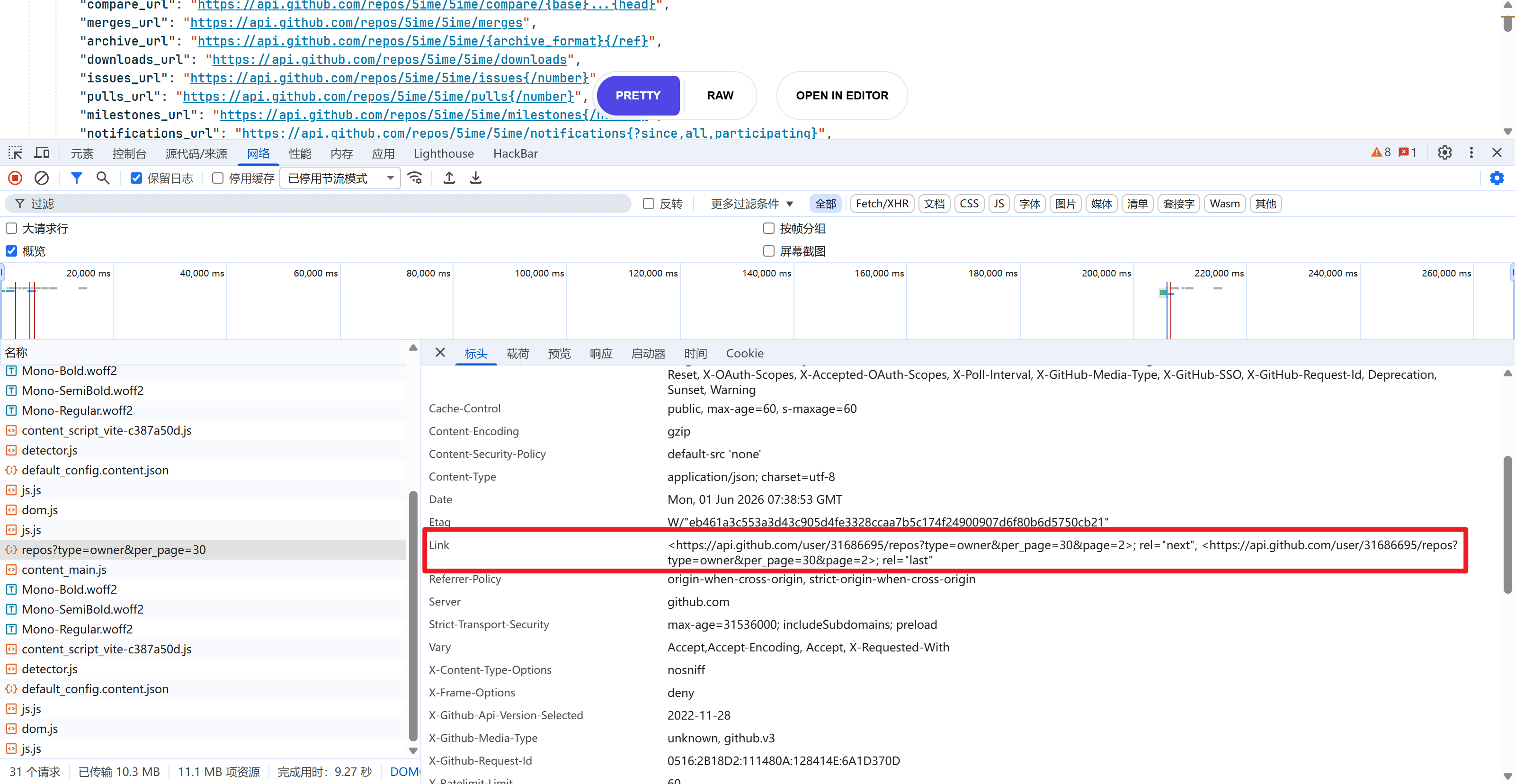The height and width of the screenshot is (784, 1515).
Task: Open the 载荷 tab in details
Action: [x=517, y=353]
